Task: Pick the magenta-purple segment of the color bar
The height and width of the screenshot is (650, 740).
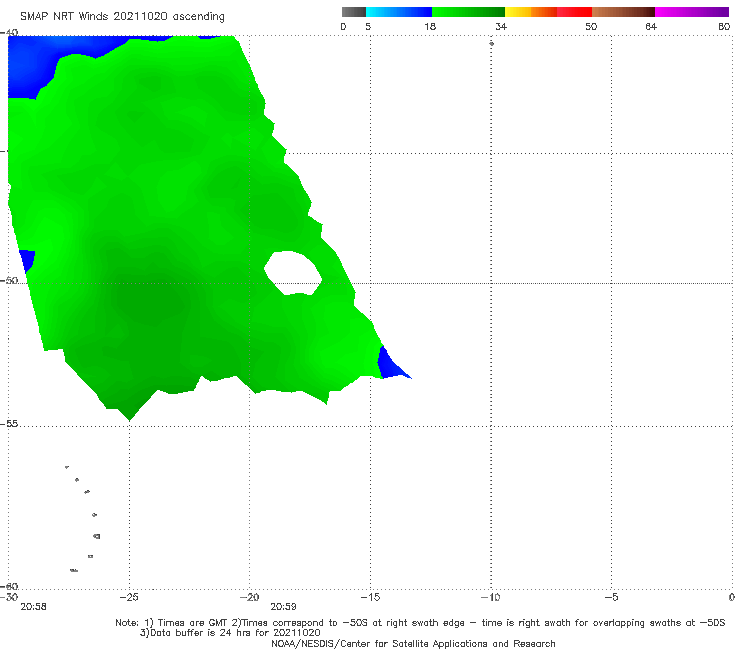Action: click(691, 12)
